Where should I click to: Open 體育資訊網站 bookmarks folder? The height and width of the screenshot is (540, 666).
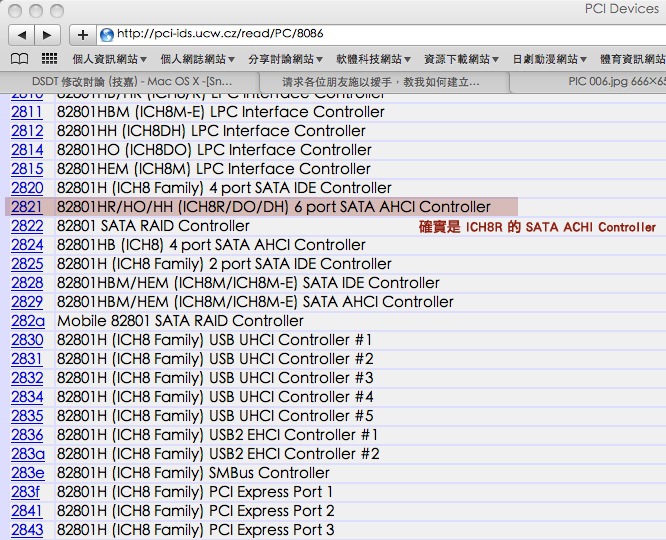pos(632,59)
